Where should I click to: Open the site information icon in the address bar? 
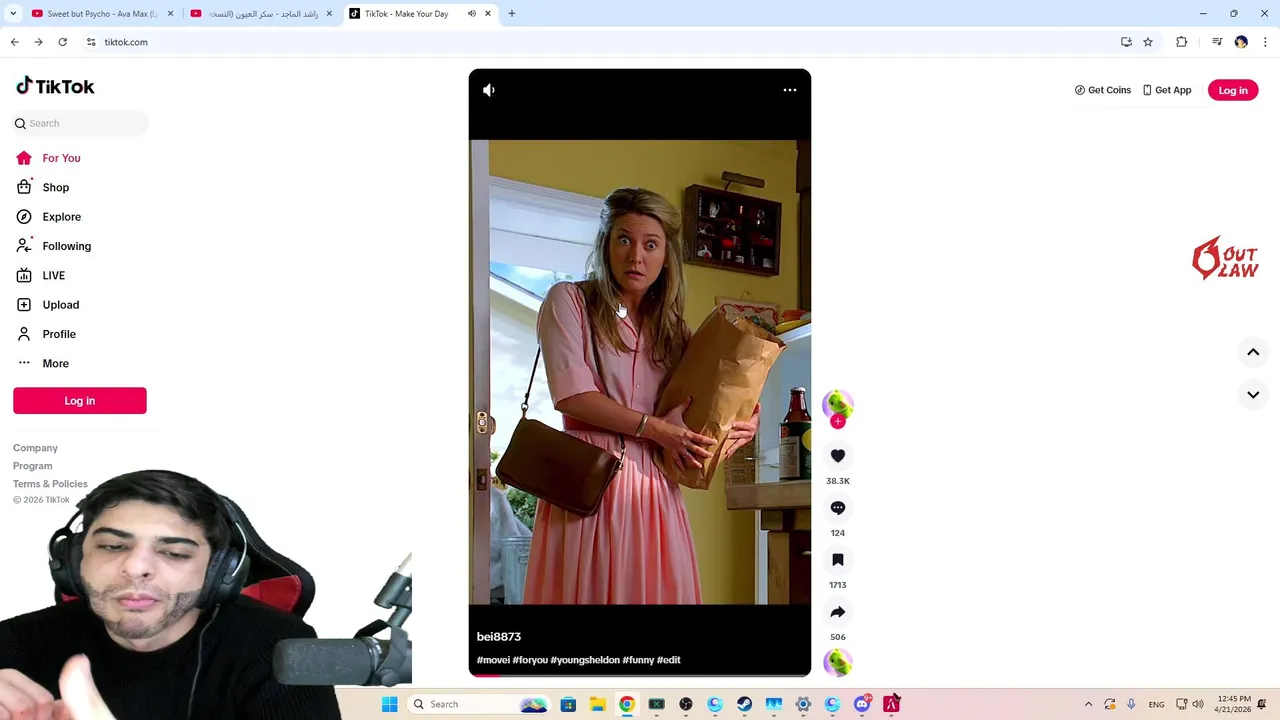(x=91, y=42)
